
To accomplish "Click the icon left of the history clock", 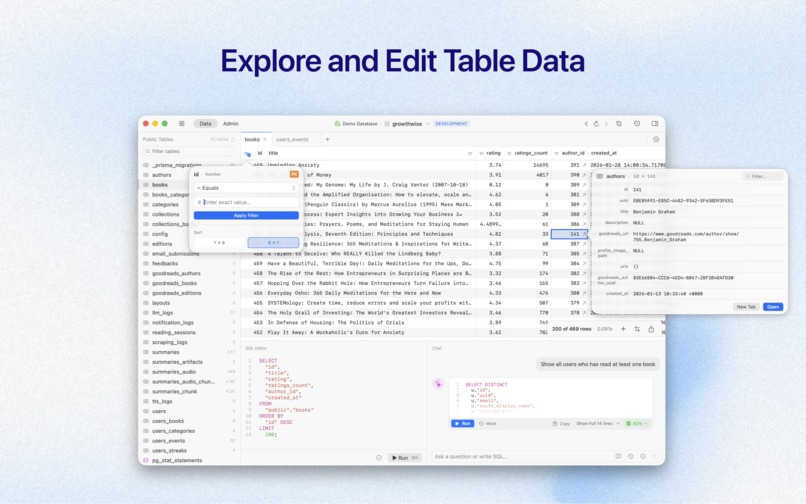I will coord(619,123).
